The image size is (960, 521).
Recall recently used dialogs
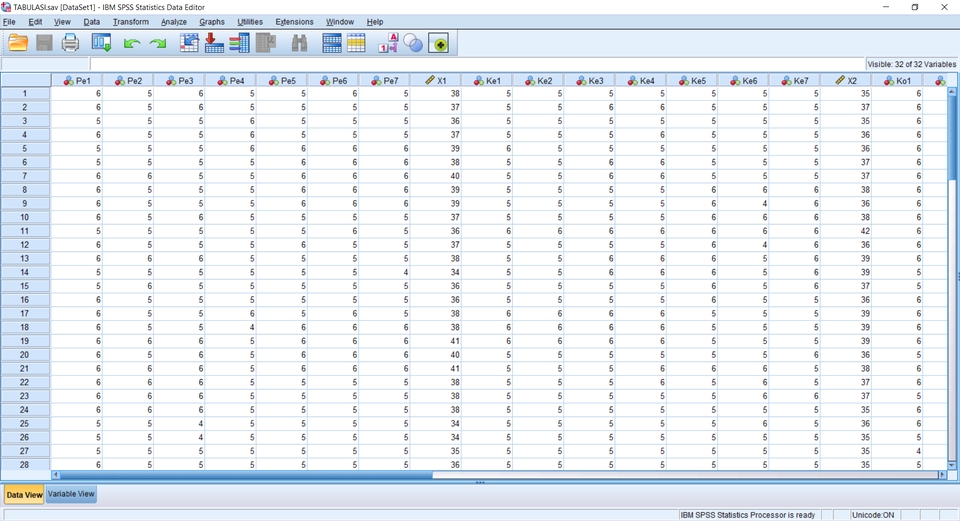[101, 43]
